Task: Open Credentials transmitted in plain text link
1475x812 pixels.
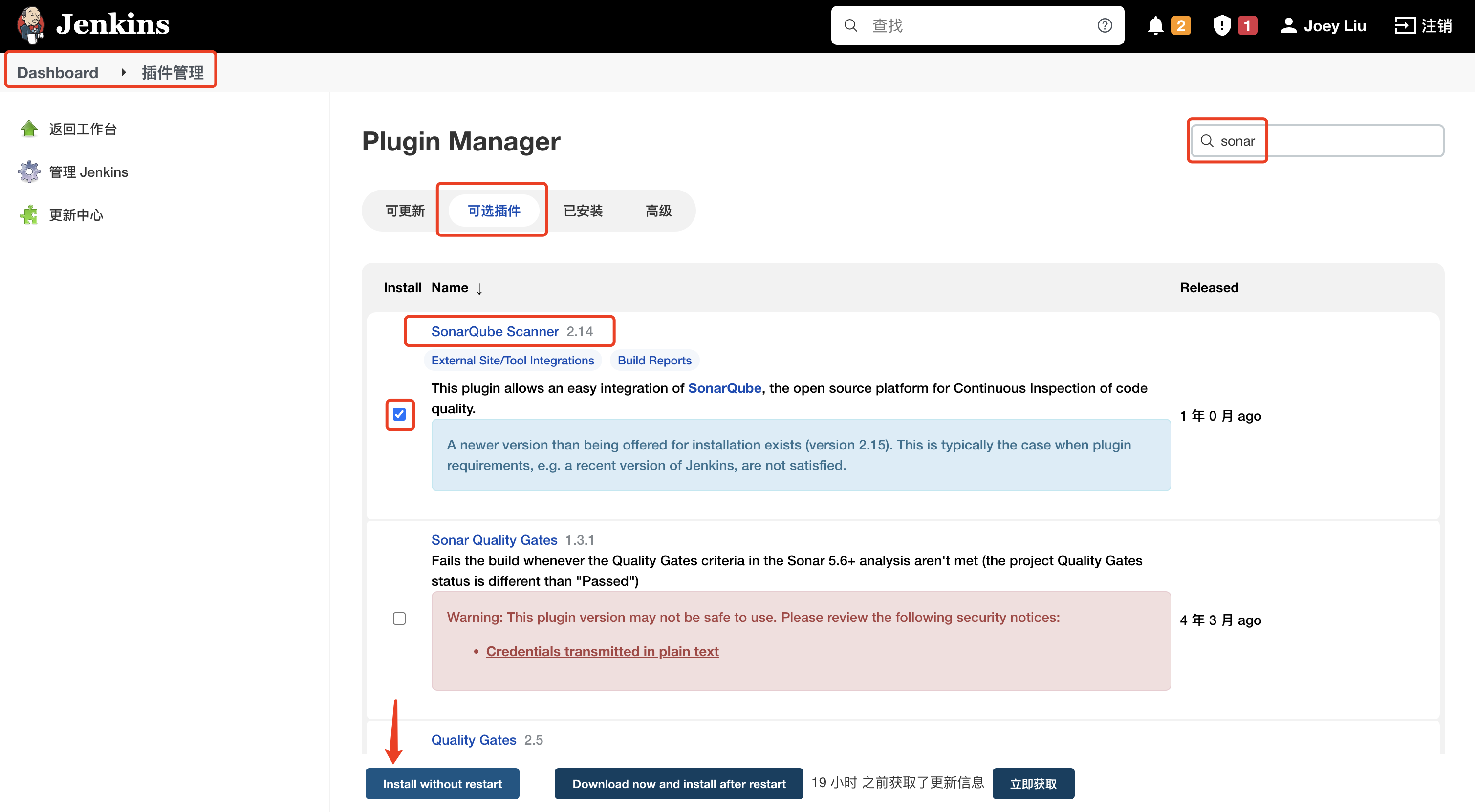Action: (602, 651)
